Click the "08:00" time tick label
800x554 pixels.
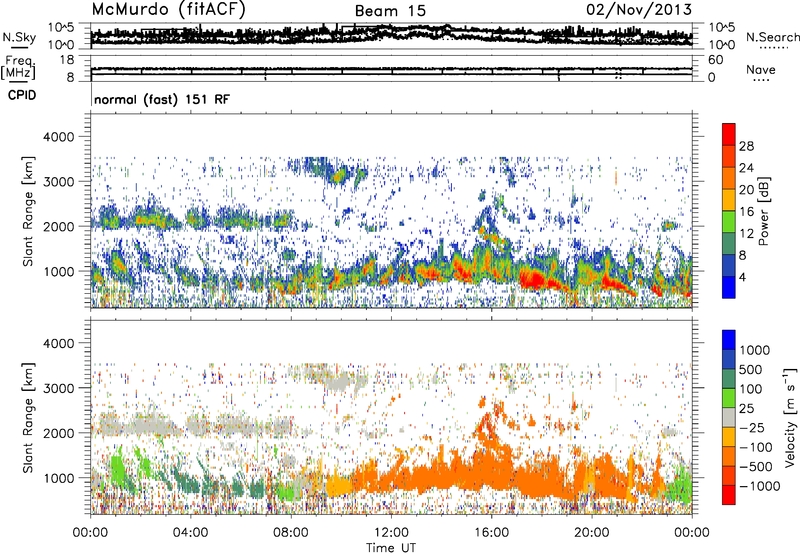[290, 533]
